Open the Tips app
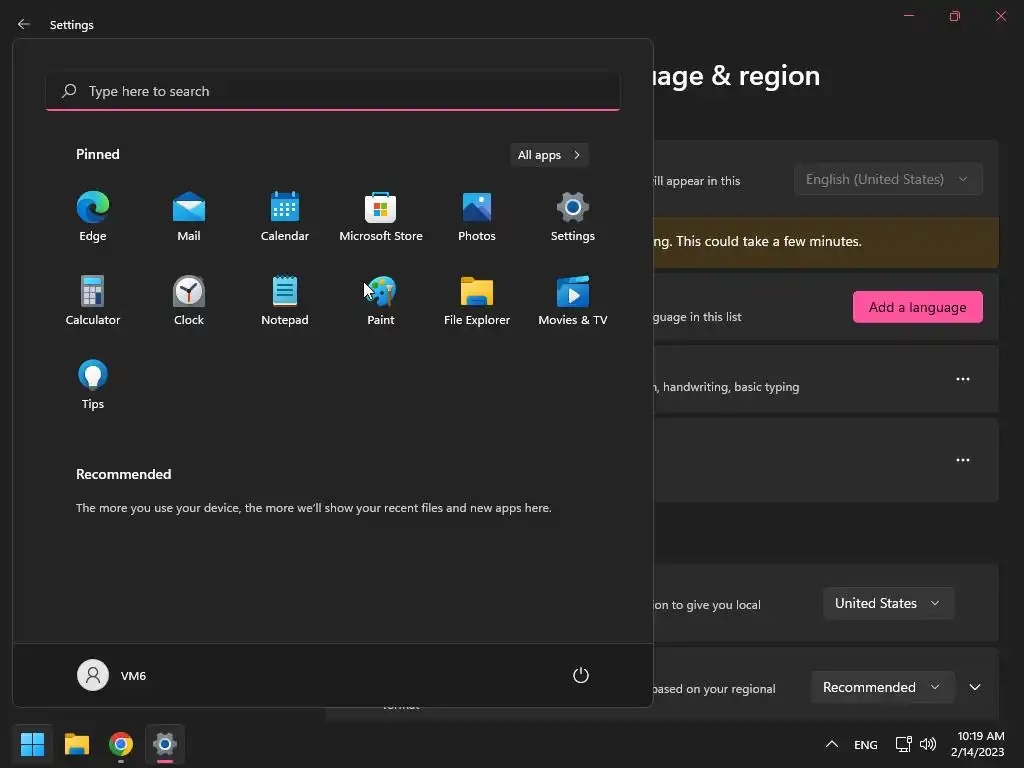 coord(93,385)
